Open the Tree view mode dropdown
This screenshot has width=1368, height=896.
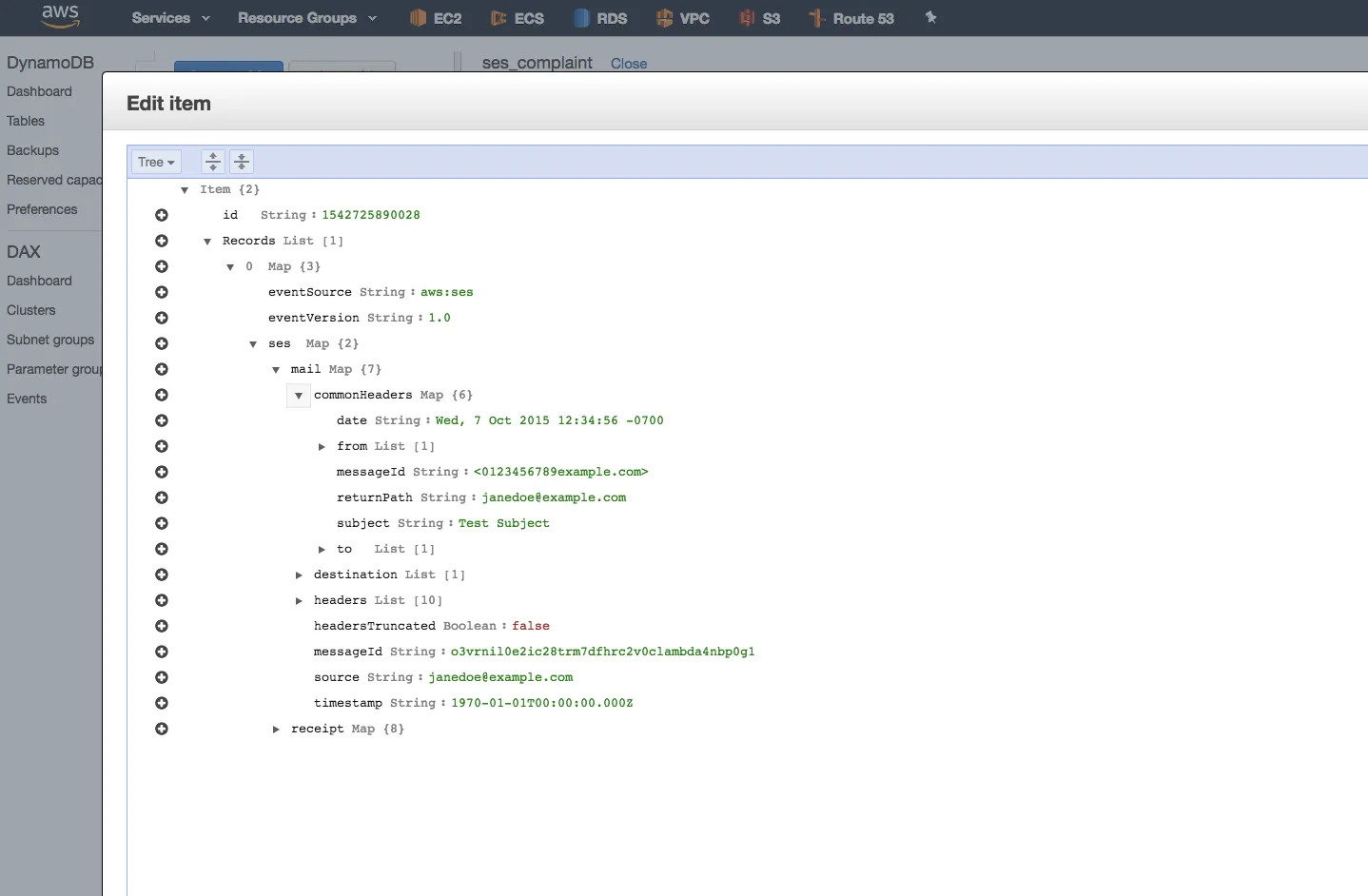(156, 162)
